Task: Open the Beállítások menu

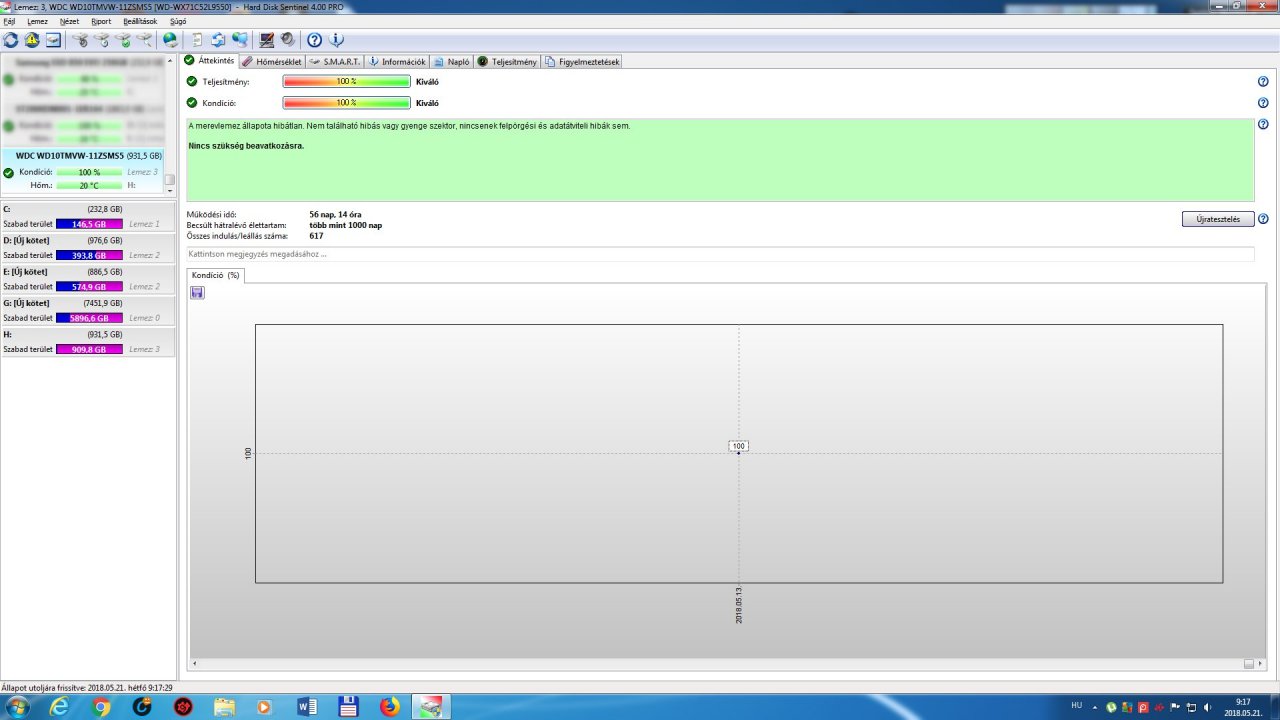Action: 139,21
